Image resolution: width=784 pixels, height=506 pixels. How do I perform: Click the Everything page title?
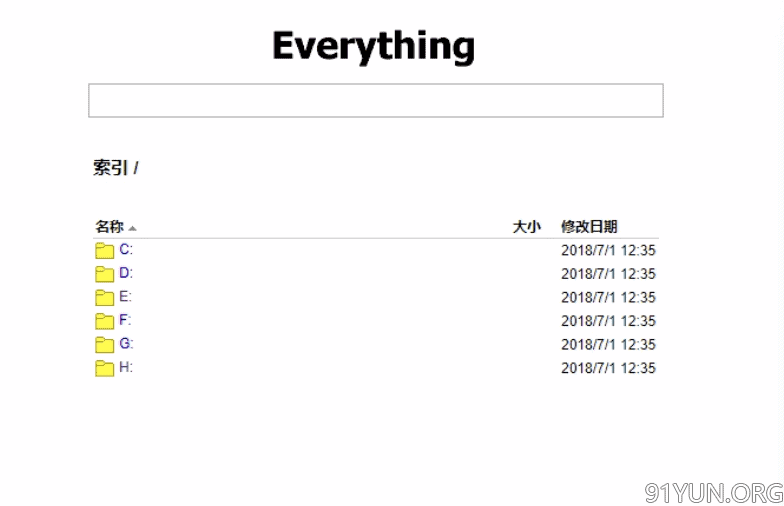point(374,46)
